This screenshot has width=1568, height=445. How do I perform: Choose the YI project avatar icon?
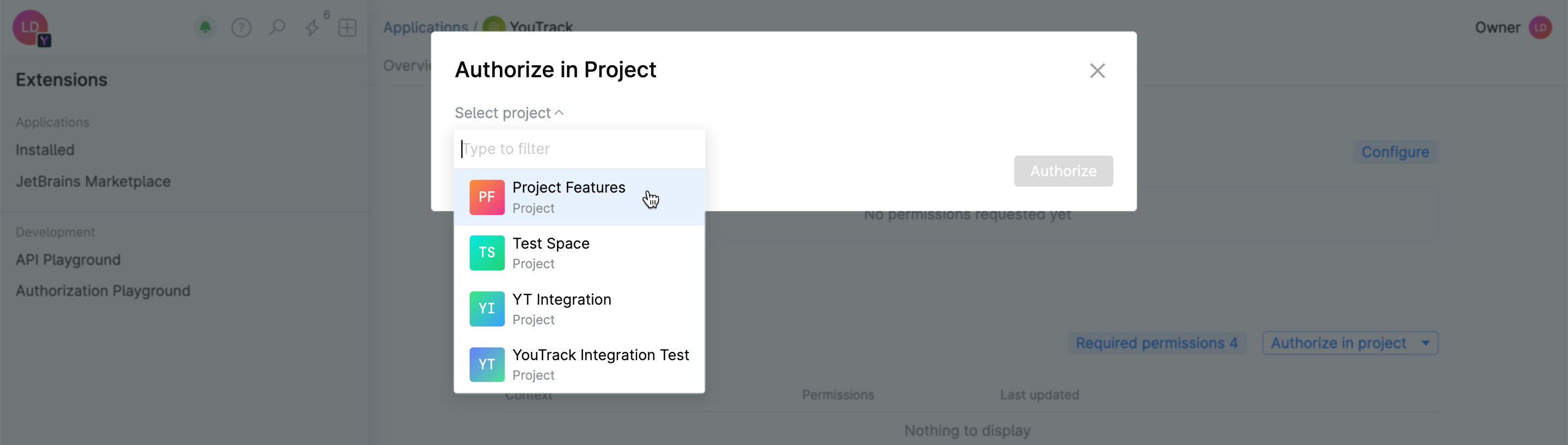(486, 309)
